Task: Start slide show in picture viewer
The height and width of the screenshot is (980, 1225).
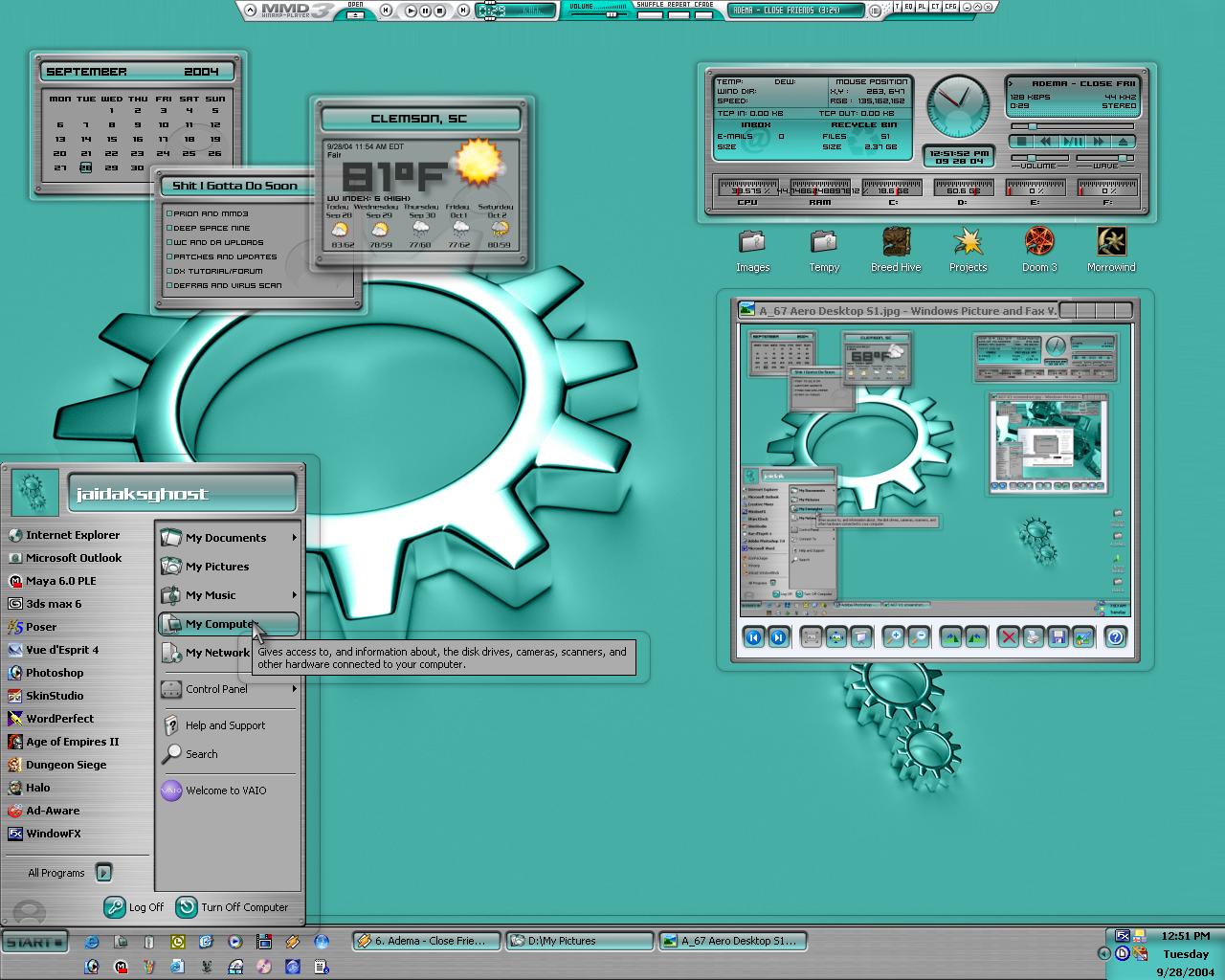Action: 861,636
